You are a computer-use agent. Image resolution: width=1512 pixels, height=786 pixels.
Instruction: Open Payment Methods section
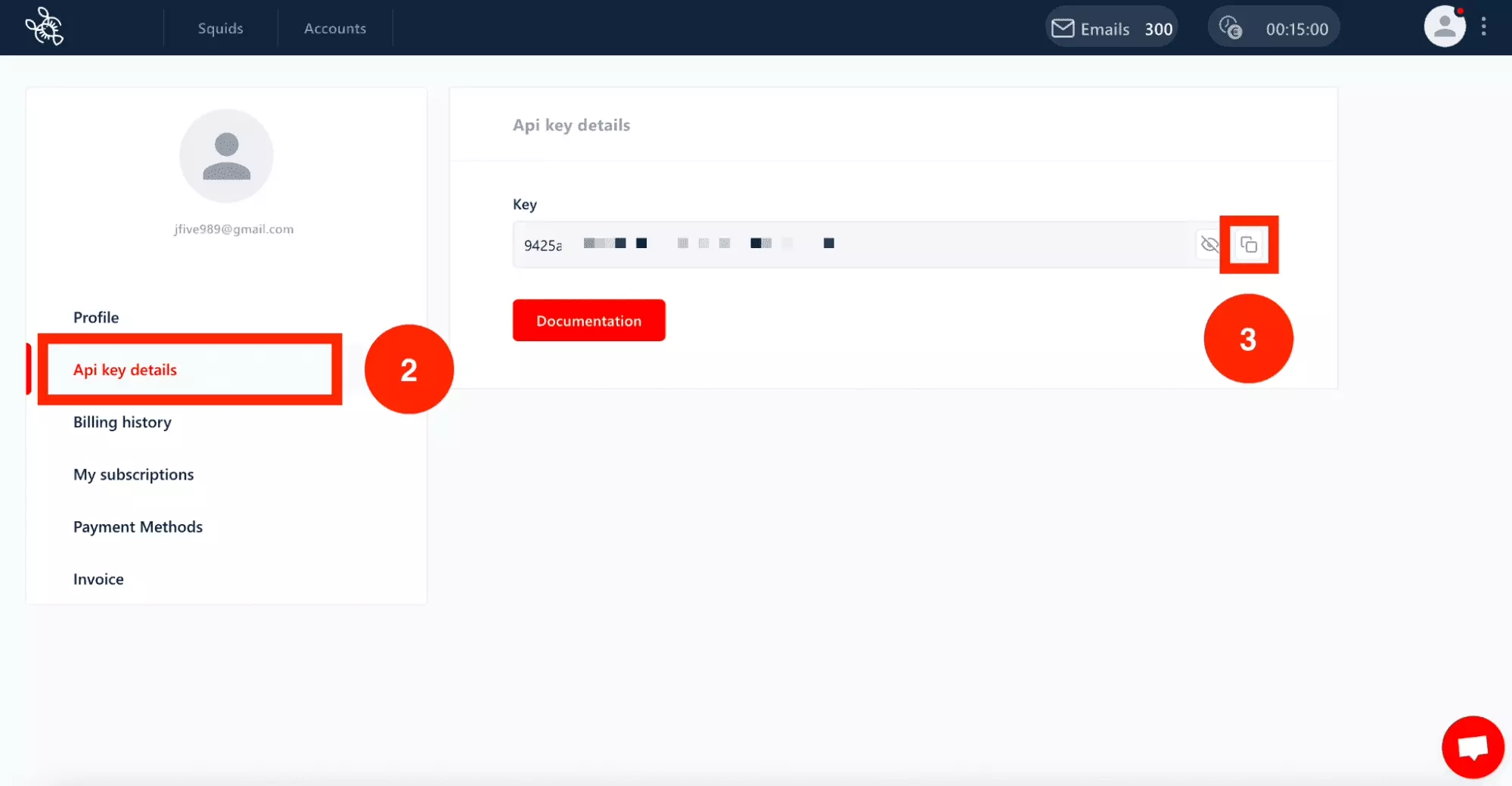click(x=138, y=527)
